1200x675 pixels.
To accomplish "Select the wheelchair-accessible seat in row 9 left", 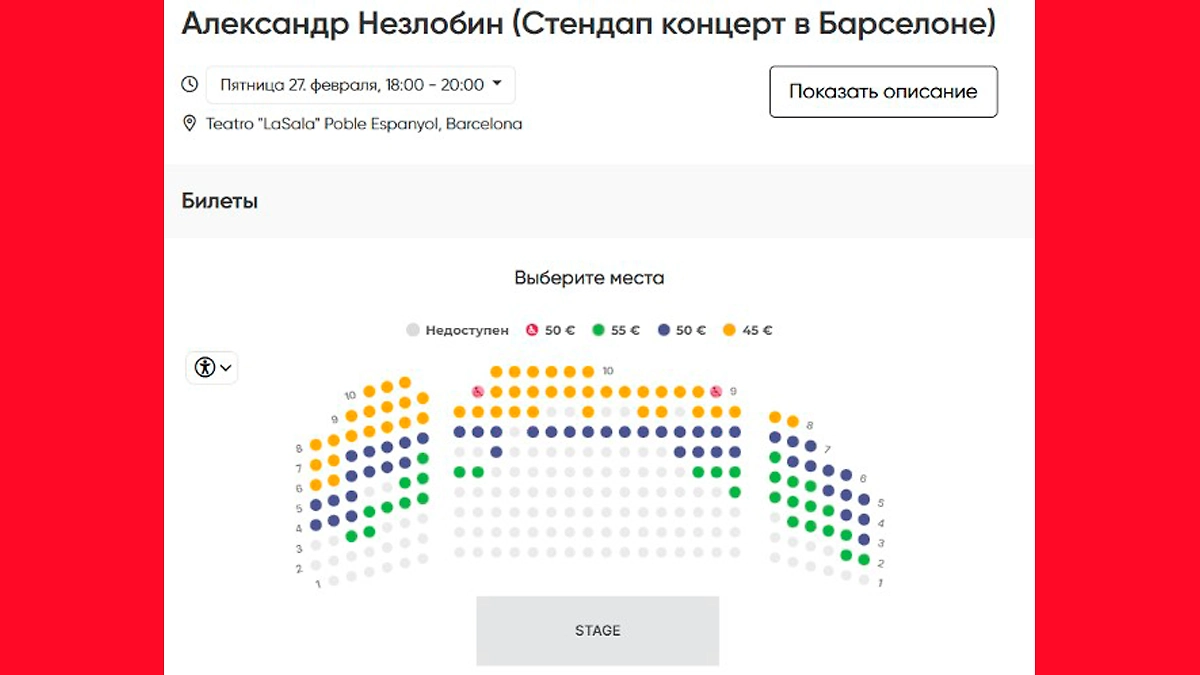I will pos(478,392).
